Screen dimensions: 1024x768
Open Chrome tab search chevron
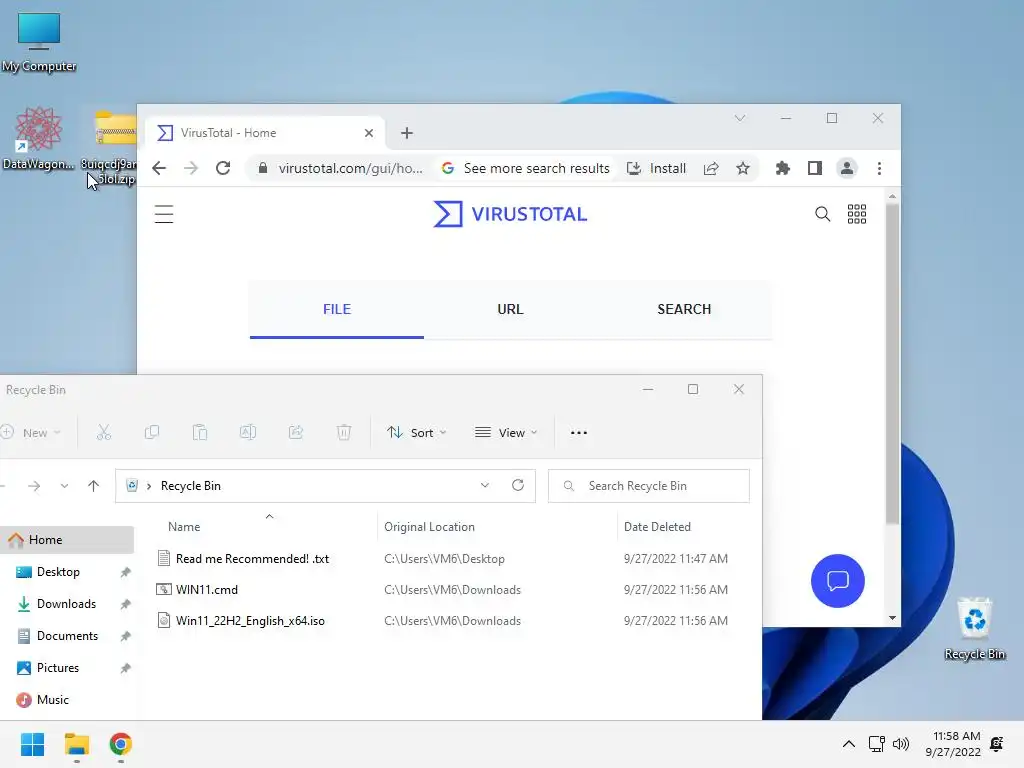pos(739,118)
